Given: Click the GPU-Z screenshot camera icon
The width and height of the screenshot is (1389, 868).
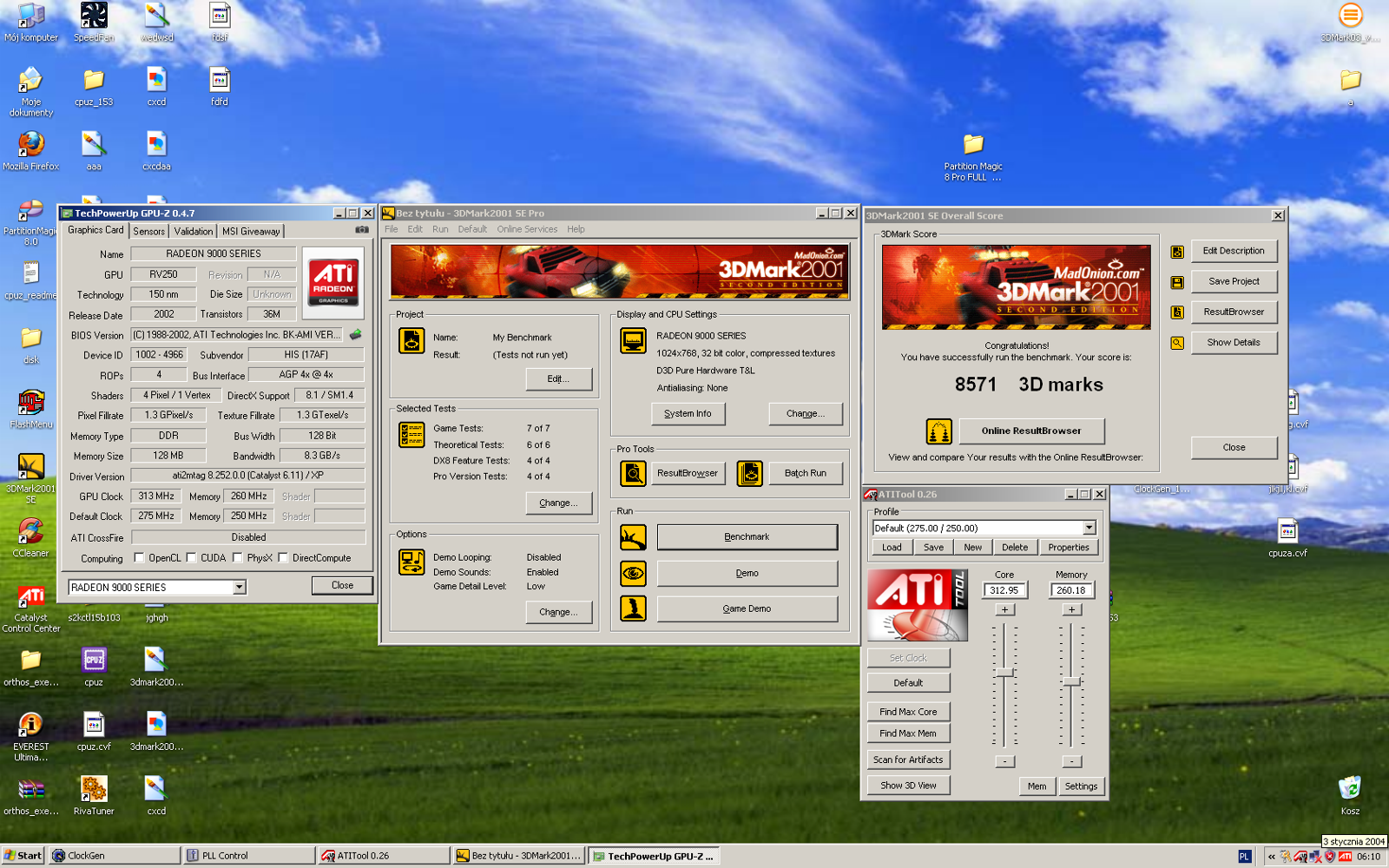Looking at the screenshot, I should [362, 230].
